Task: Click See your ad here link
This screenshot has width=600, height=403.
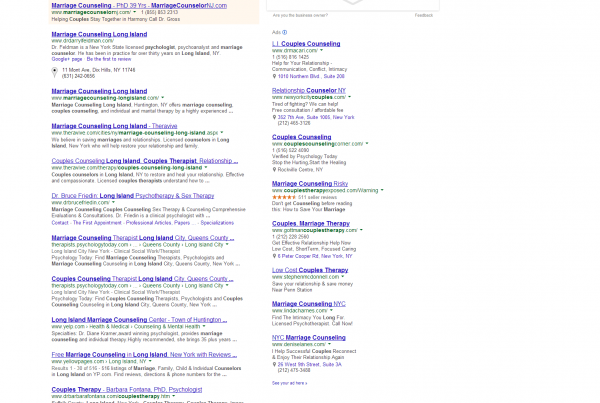Action: click(290, 383)
